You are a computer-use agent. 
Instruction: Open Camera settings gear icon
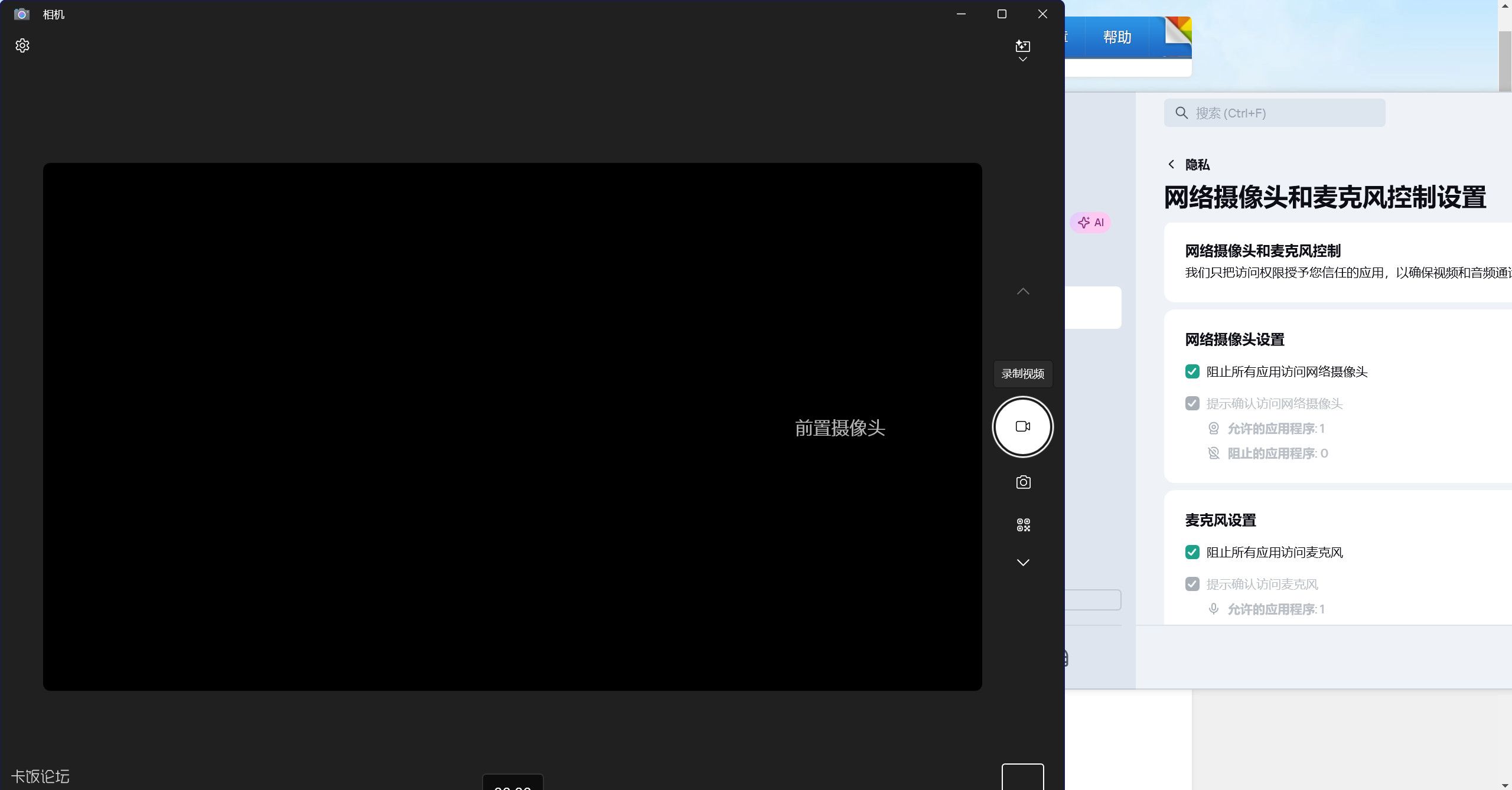click(x=22, y=45)
